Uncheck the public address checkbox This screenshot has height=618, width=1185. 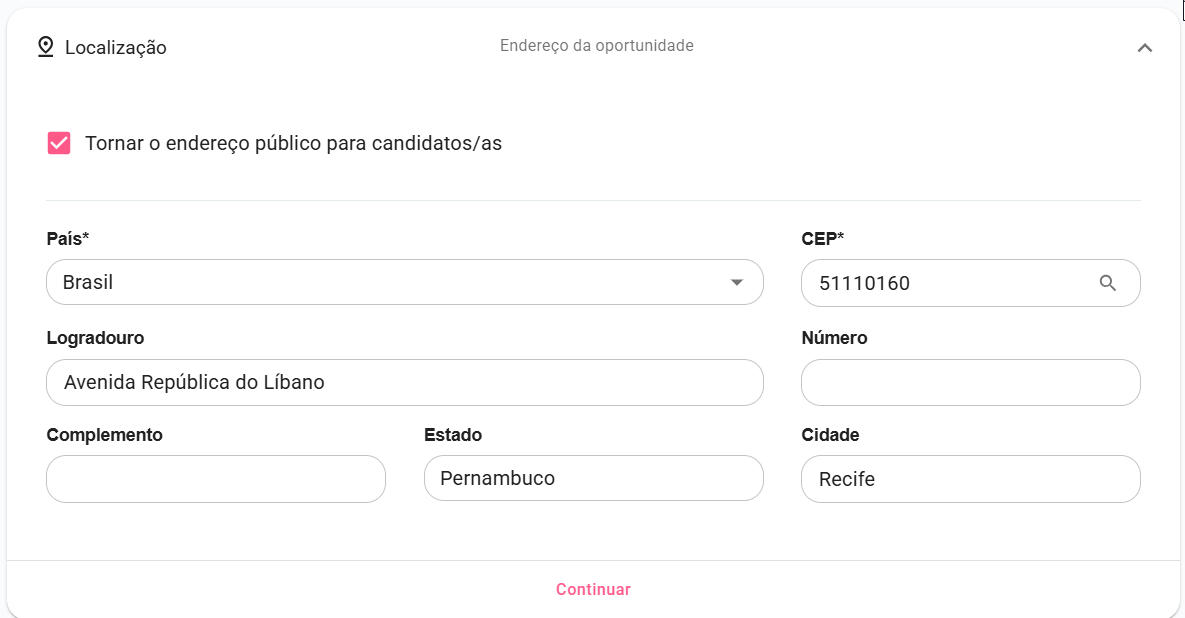pos(59,143)
